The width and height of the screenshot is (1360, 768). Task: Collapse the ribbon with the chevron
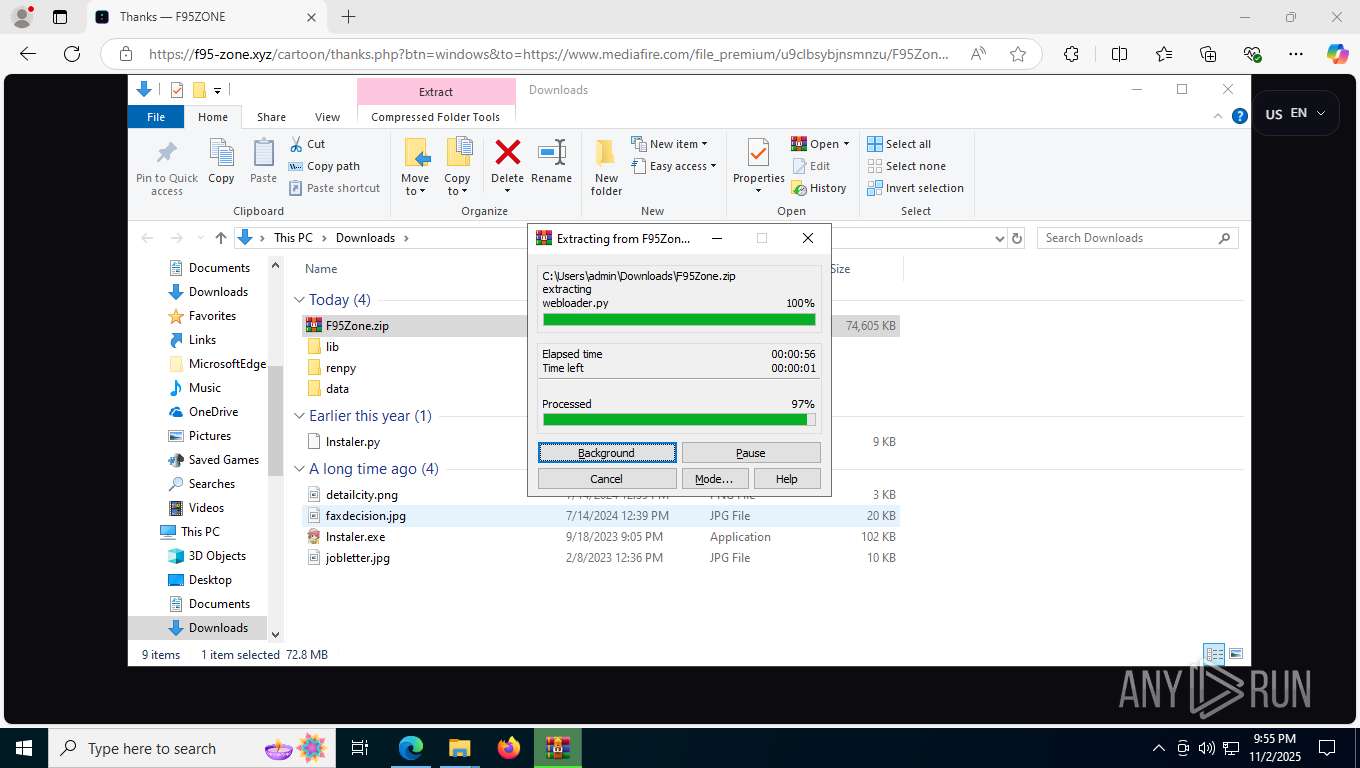[x=1218, y=116]
